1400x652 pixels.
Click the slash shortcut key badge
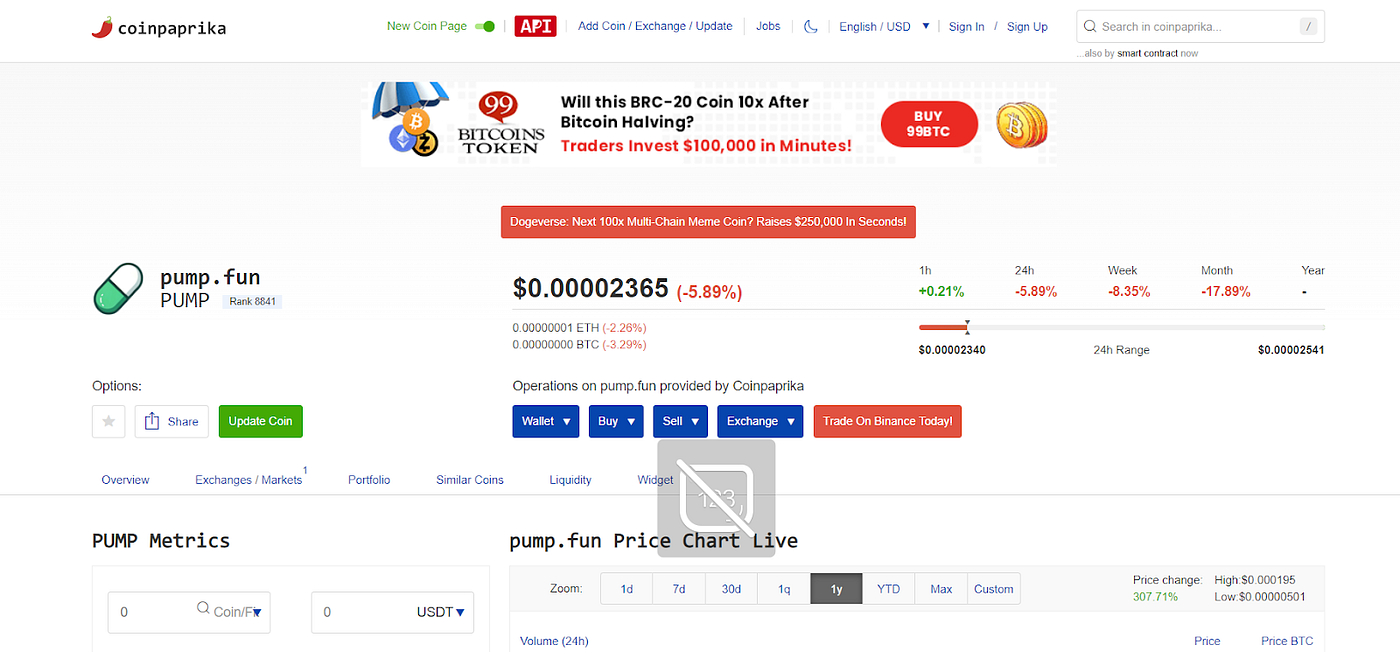[1308, 27]
